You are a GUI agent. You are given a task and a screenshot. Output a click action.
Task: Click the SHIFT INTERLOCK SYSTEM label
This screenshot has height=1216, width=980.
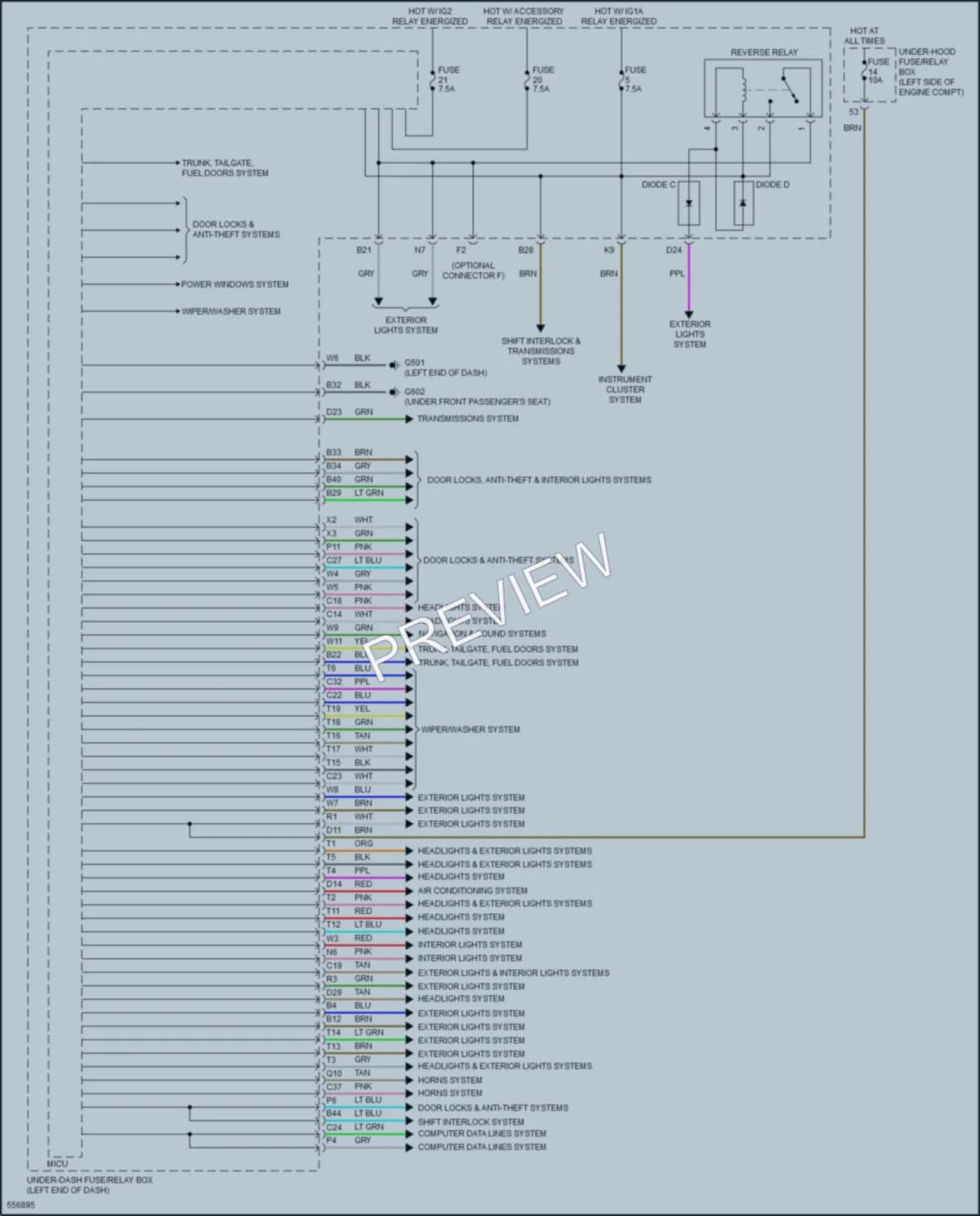coord(471,1122)
